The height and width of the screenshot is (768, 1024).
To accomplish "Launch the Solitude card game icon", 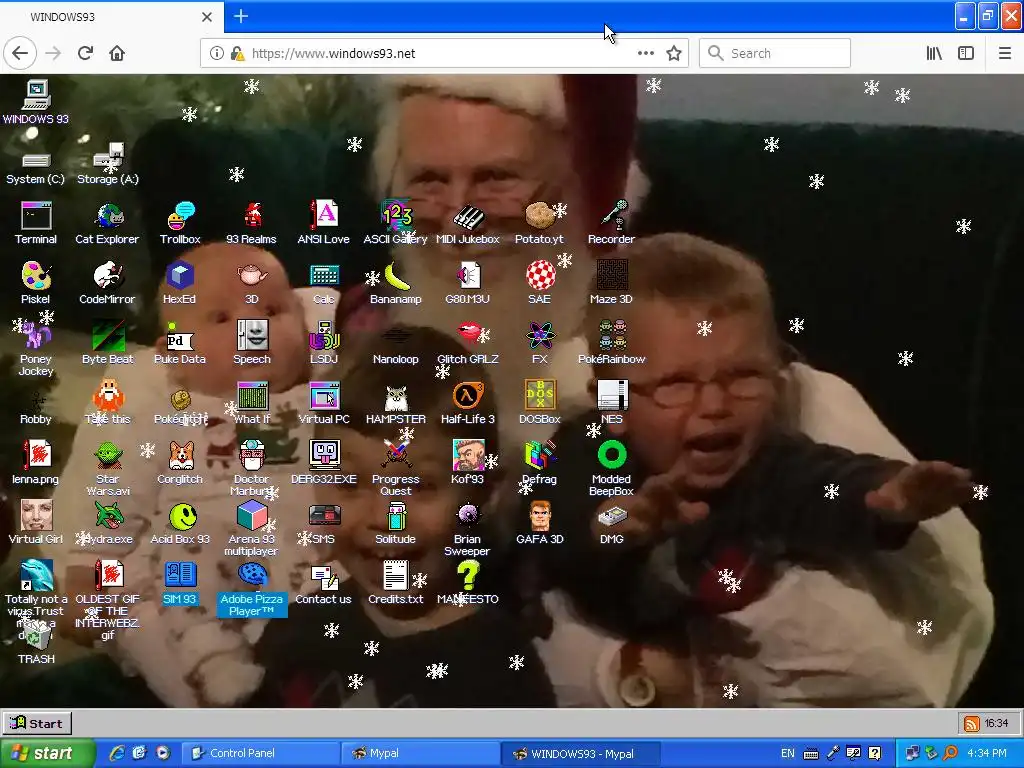I will 396,523.
